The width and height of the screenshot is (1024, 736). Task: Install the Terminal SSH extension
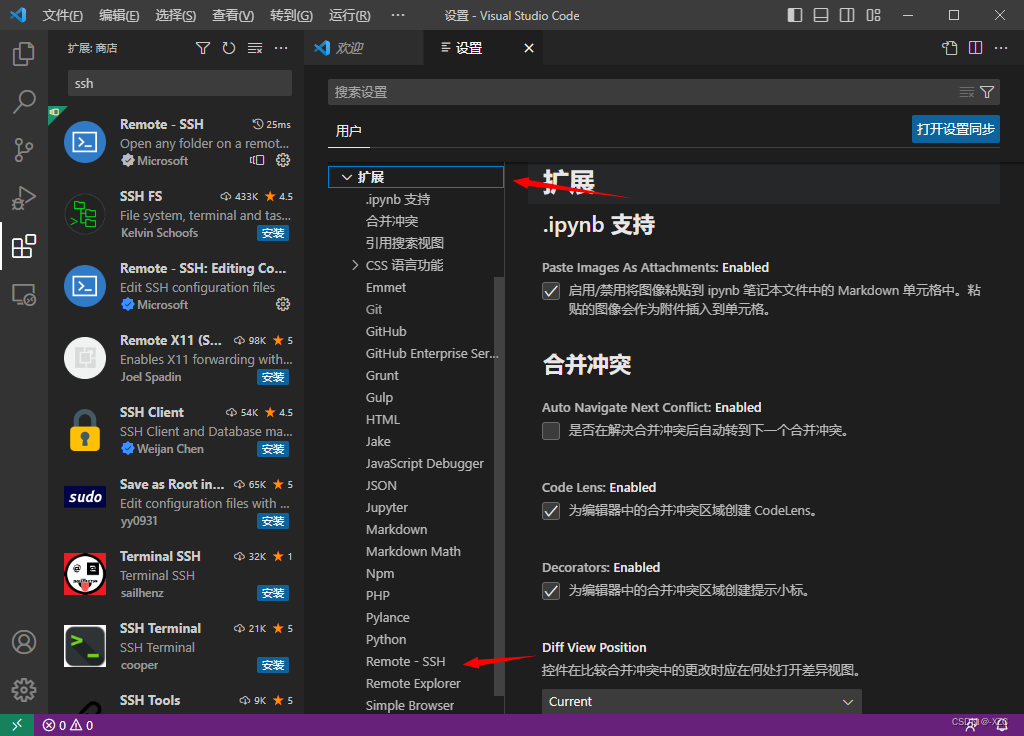click(x=273, y=593)
